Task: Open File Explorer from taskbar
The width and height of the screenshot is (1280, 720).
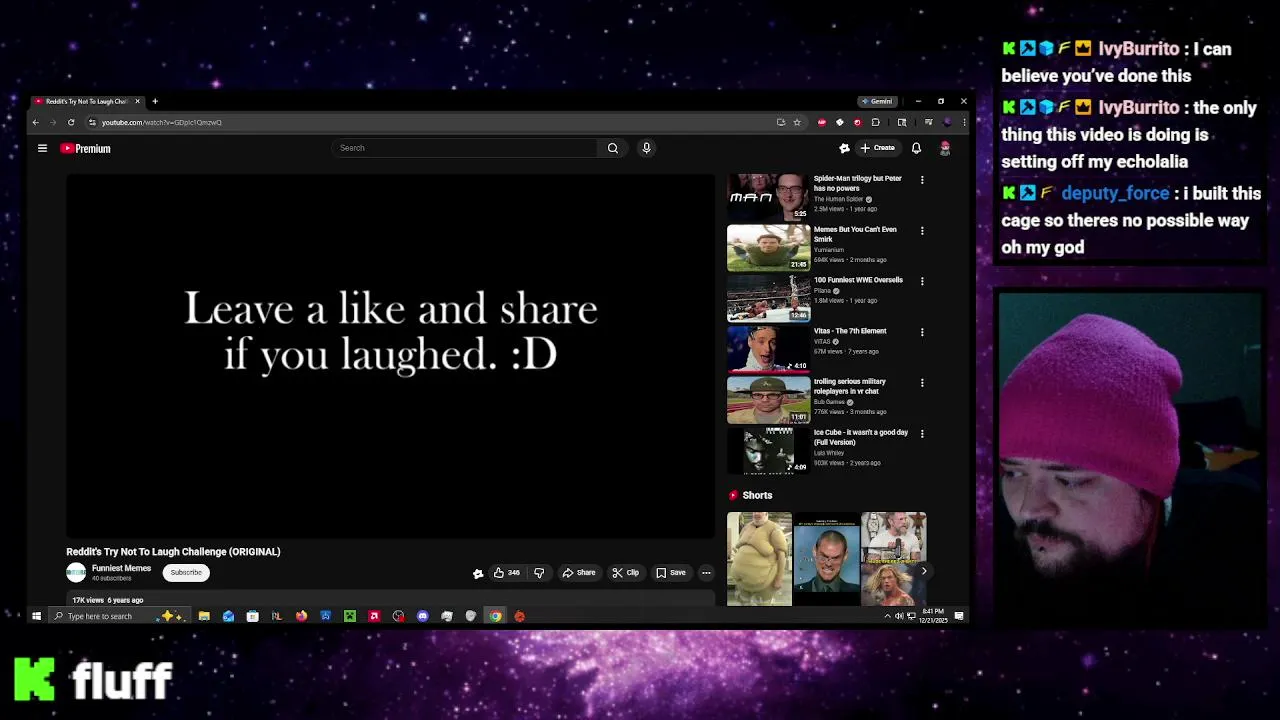Action: 204,616
